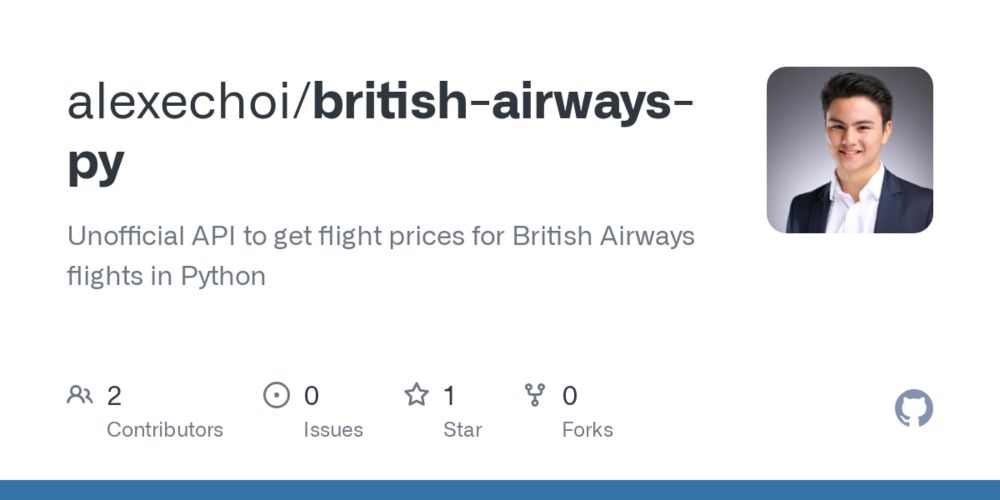Click the GitHub Octocat logo

pos(913,409)
